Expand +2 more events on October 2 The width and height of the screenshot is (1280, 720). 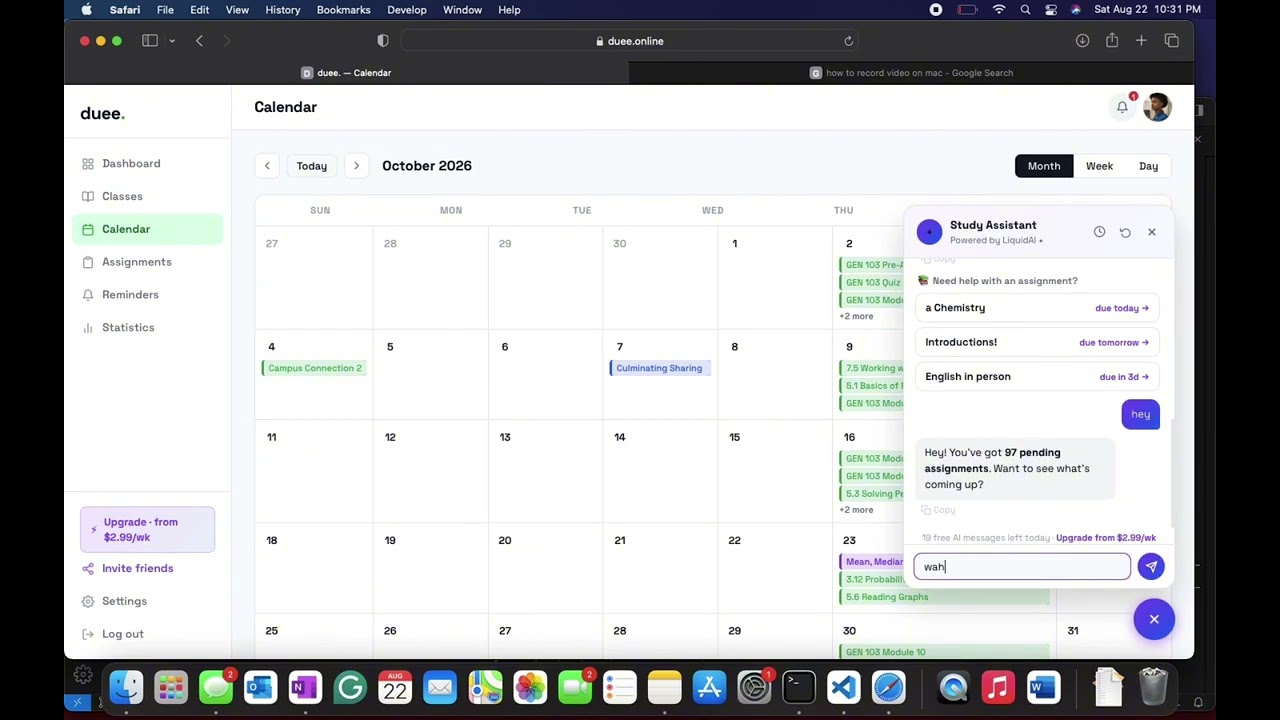point(856,316)
